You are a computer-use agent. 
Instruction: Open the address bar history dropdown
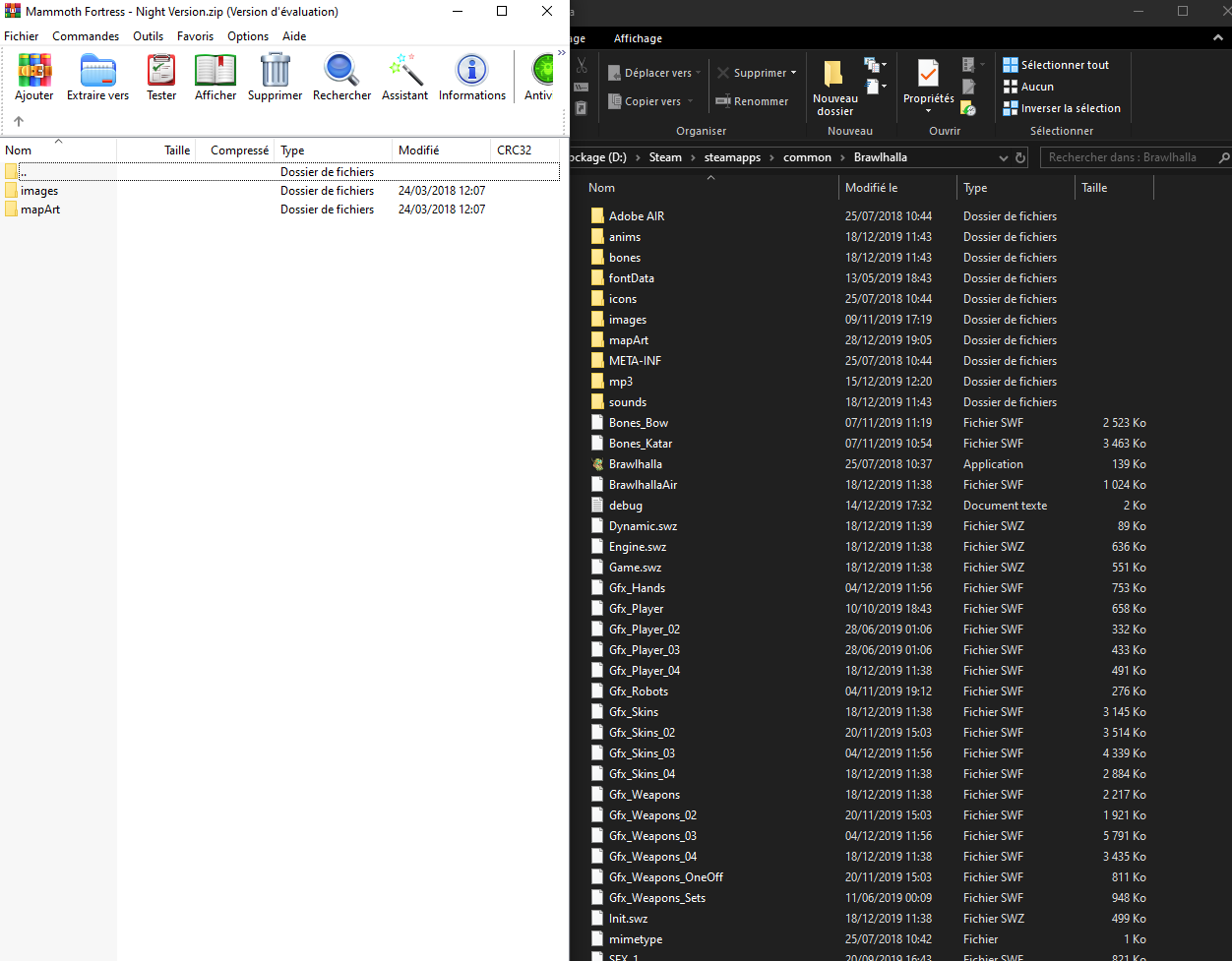1003,157
